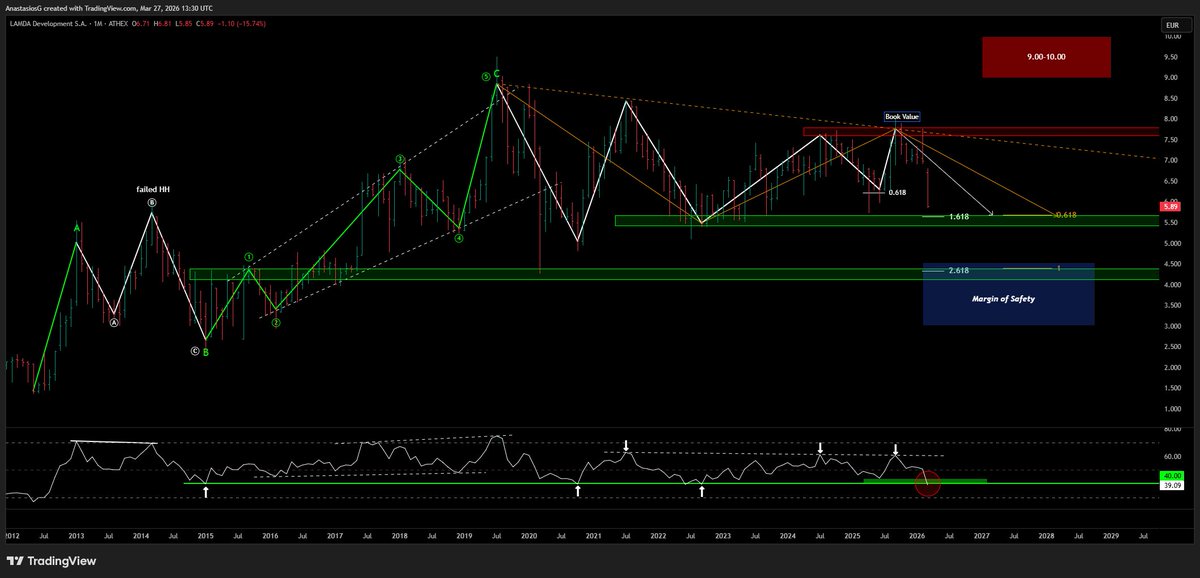Click the 2.618 Fibonacci label
Screen dimensions: 1200x578
click(x=958, y=270)
